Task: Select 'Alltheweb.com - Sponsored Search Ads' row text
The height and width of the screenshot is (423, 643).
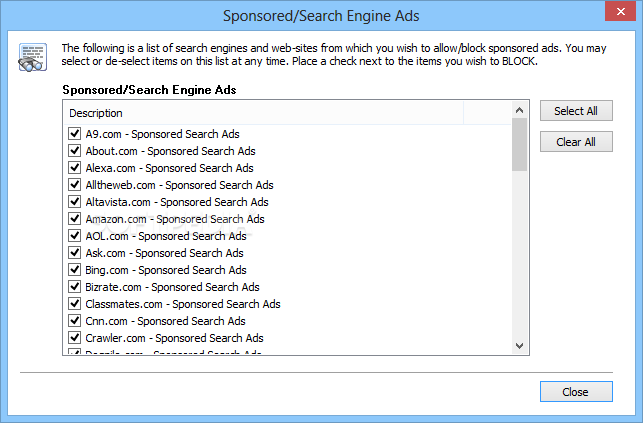Action: click(x=179, y=185)
